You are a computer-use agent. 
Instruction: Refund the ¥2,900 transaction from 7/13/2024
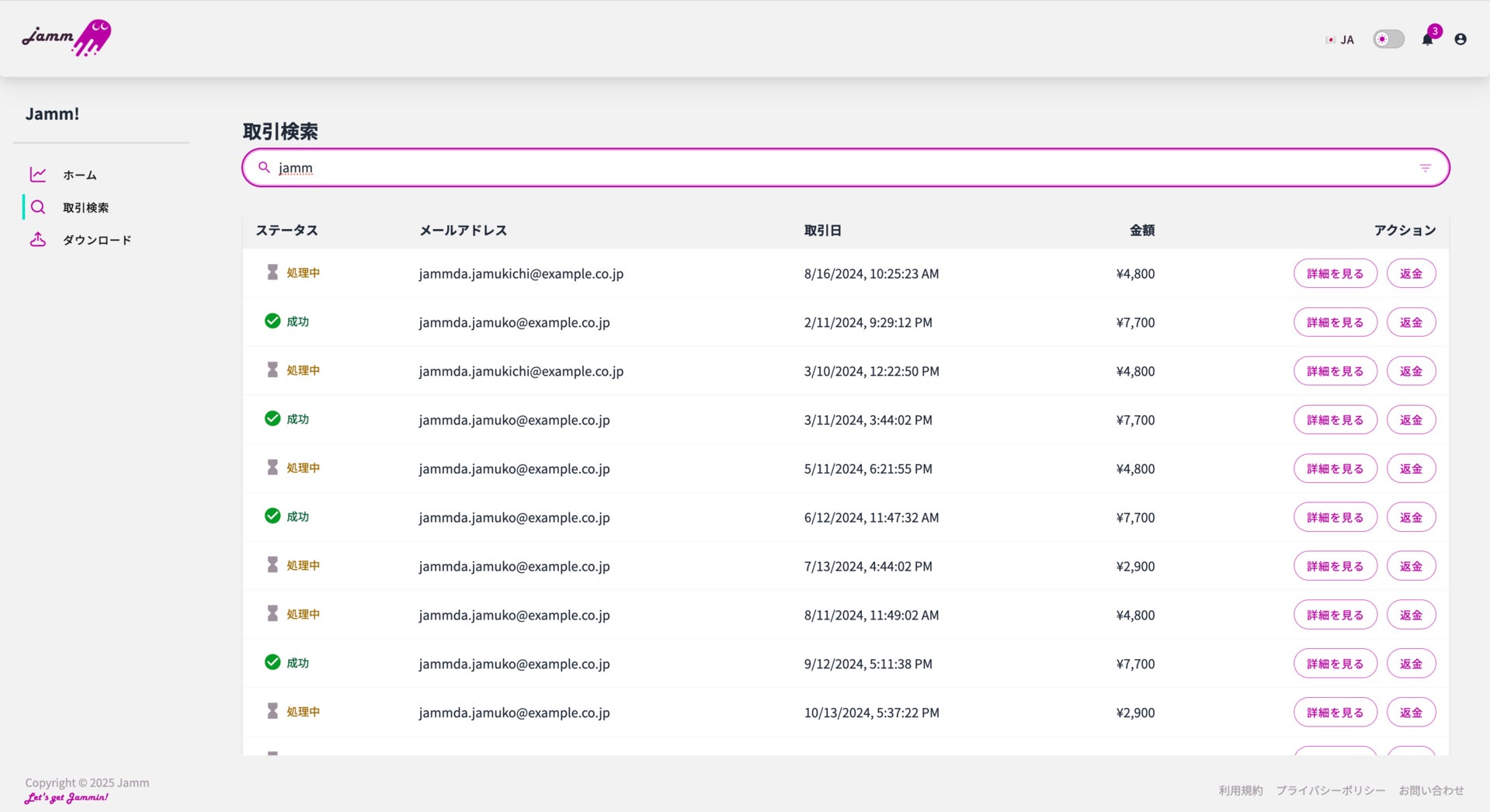[x=1411, y=567]
